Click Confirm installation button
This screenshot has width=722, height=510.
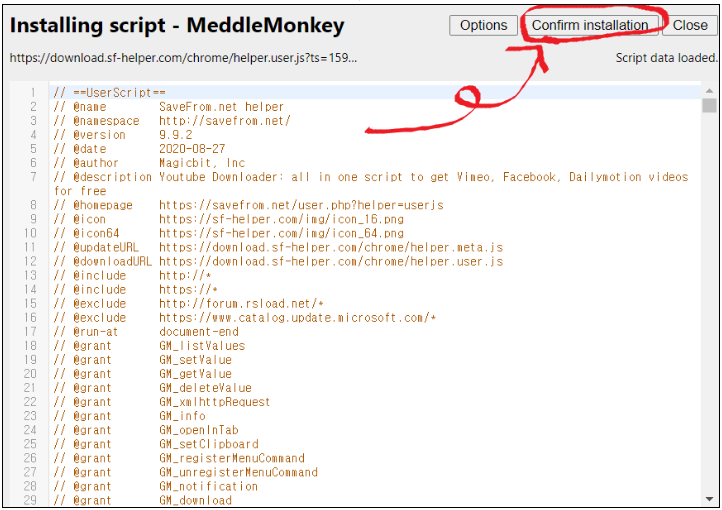point(590,25)
